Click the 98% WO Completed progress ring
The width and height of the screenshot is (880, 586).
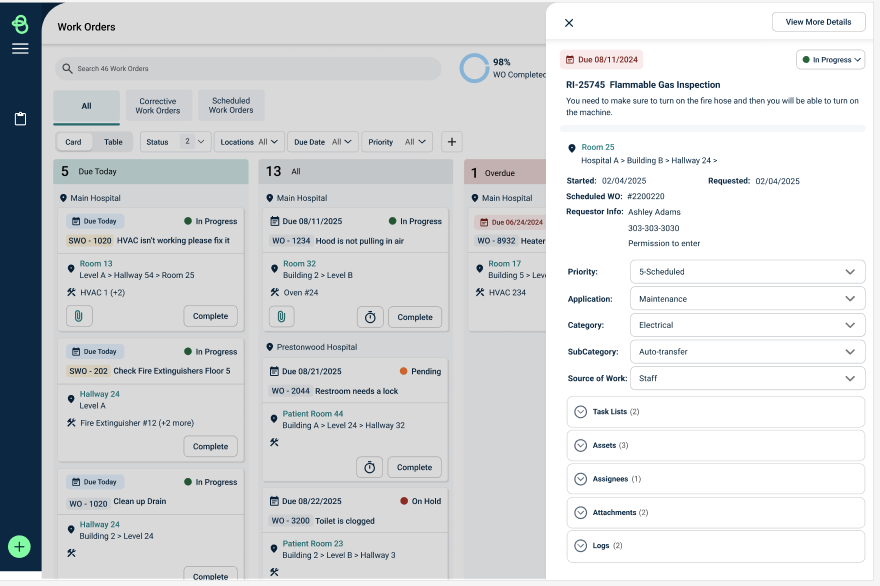474,68
